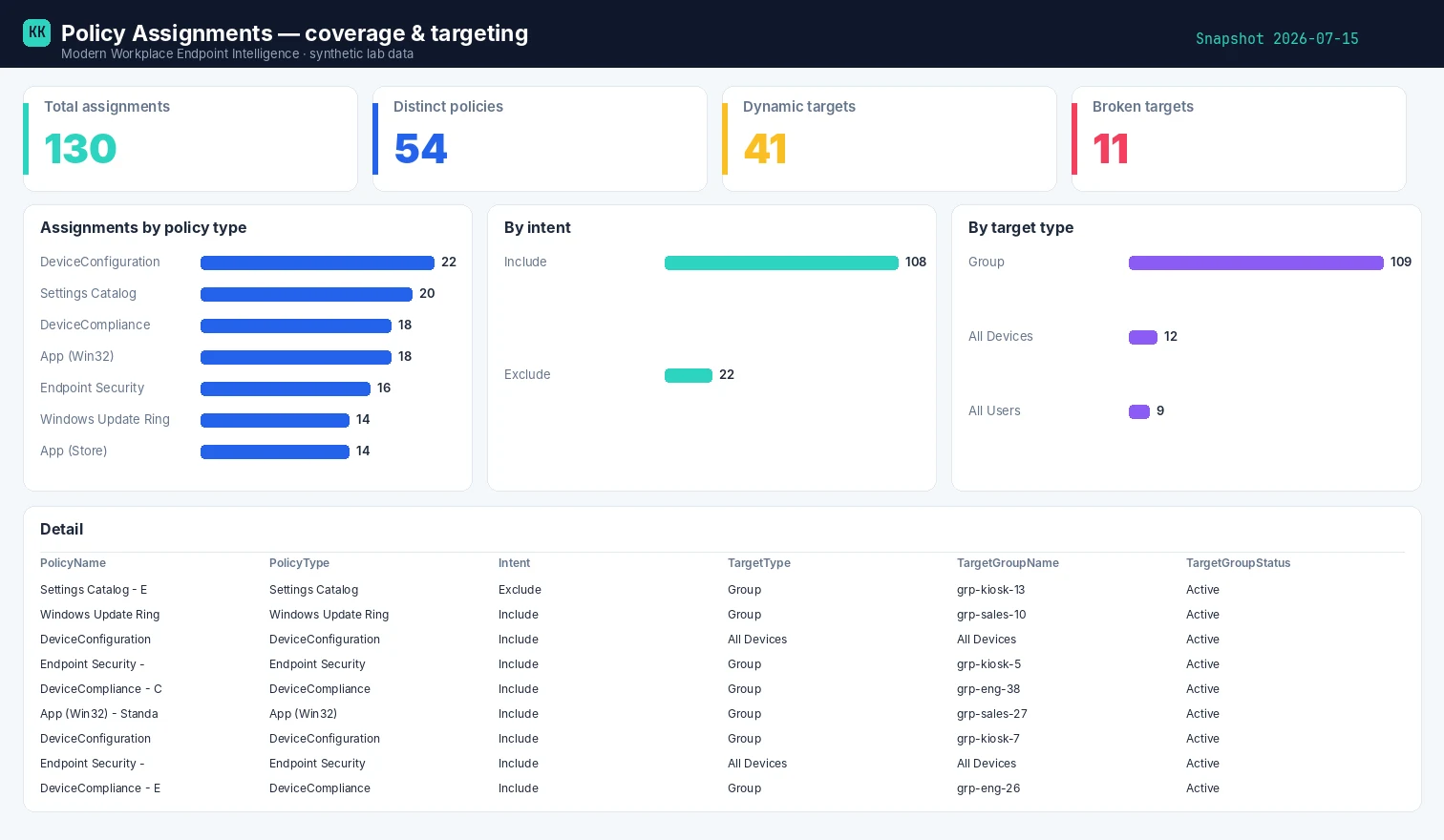Click the PolicyName column header
Image resolution: width=1444 pixels, height=840 pixels.
pos(73,563)
